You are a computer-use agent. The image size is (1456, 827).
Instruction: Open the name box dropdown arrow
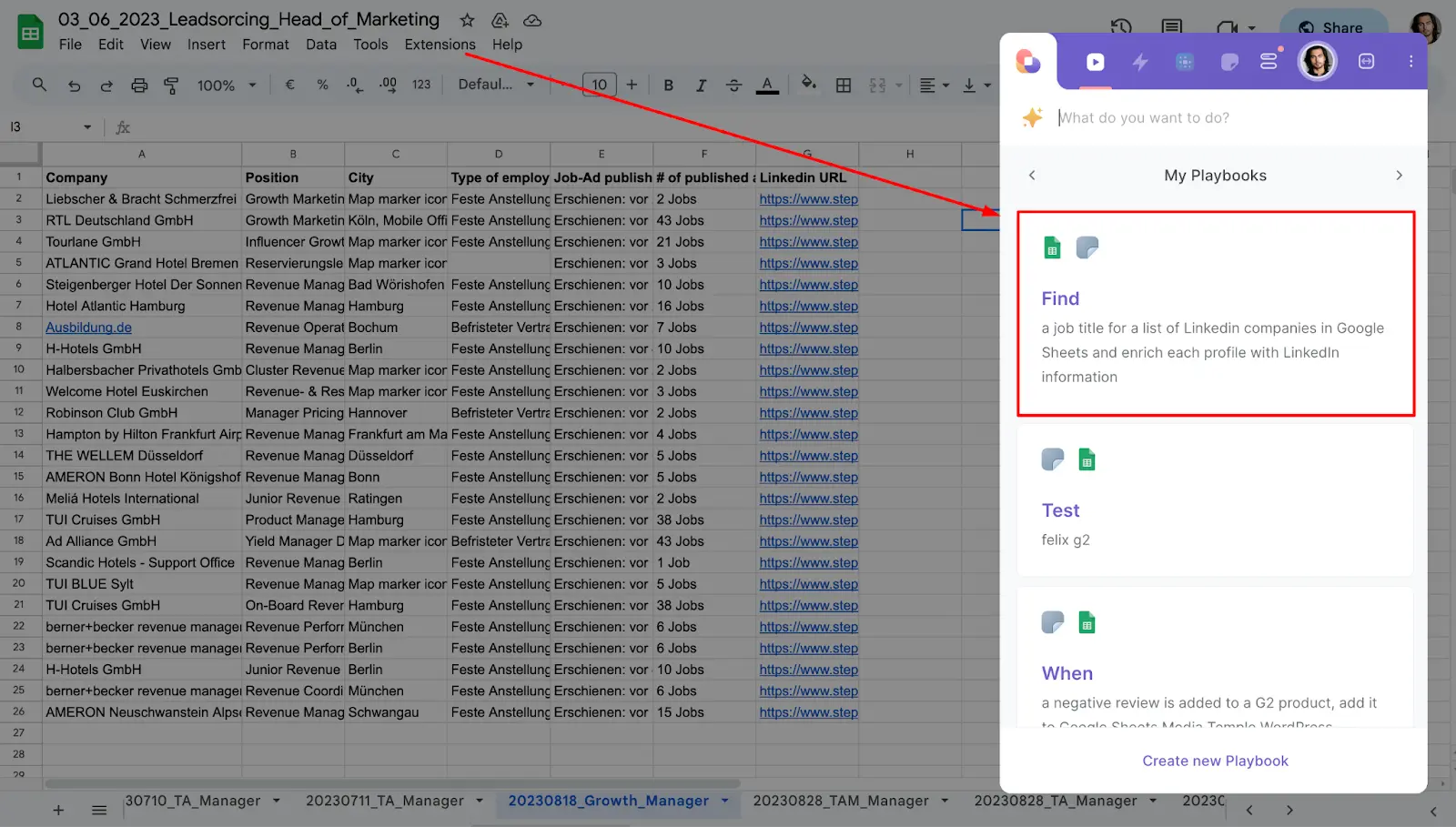[87, 127]
